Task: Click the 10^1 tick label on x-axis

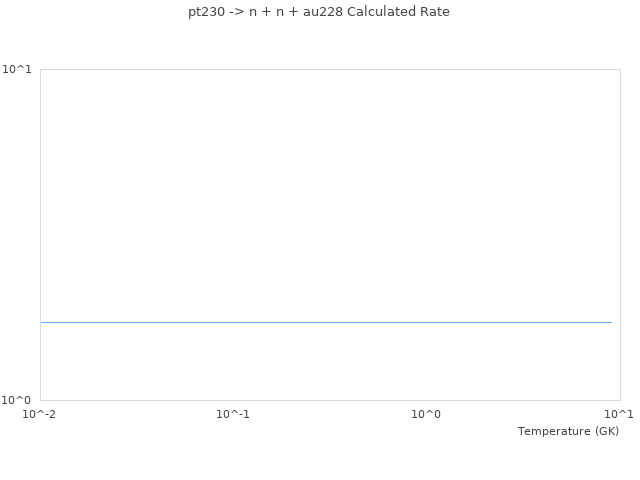Action: click(619, 414)
